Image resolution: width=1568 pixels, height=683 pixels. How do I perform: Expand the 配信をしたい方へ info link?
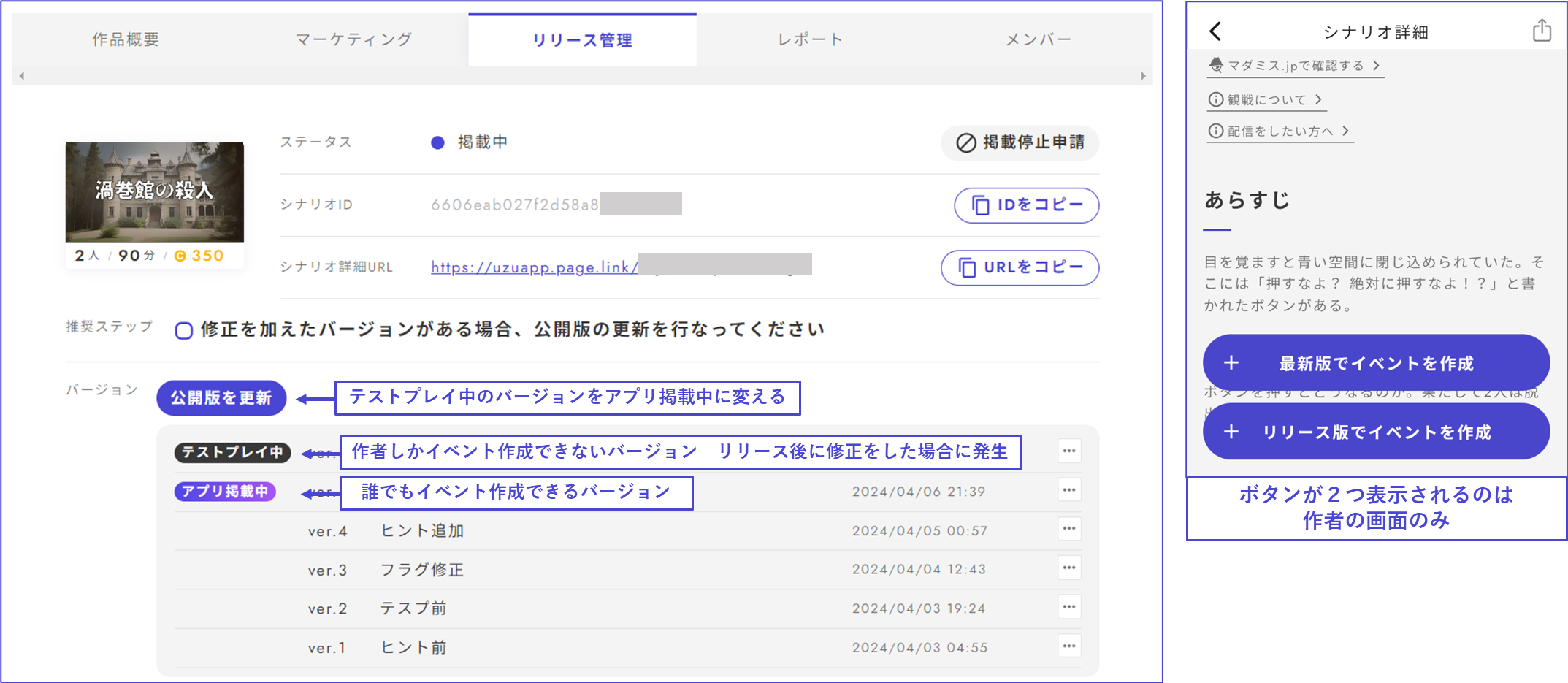click(1280, 131)
